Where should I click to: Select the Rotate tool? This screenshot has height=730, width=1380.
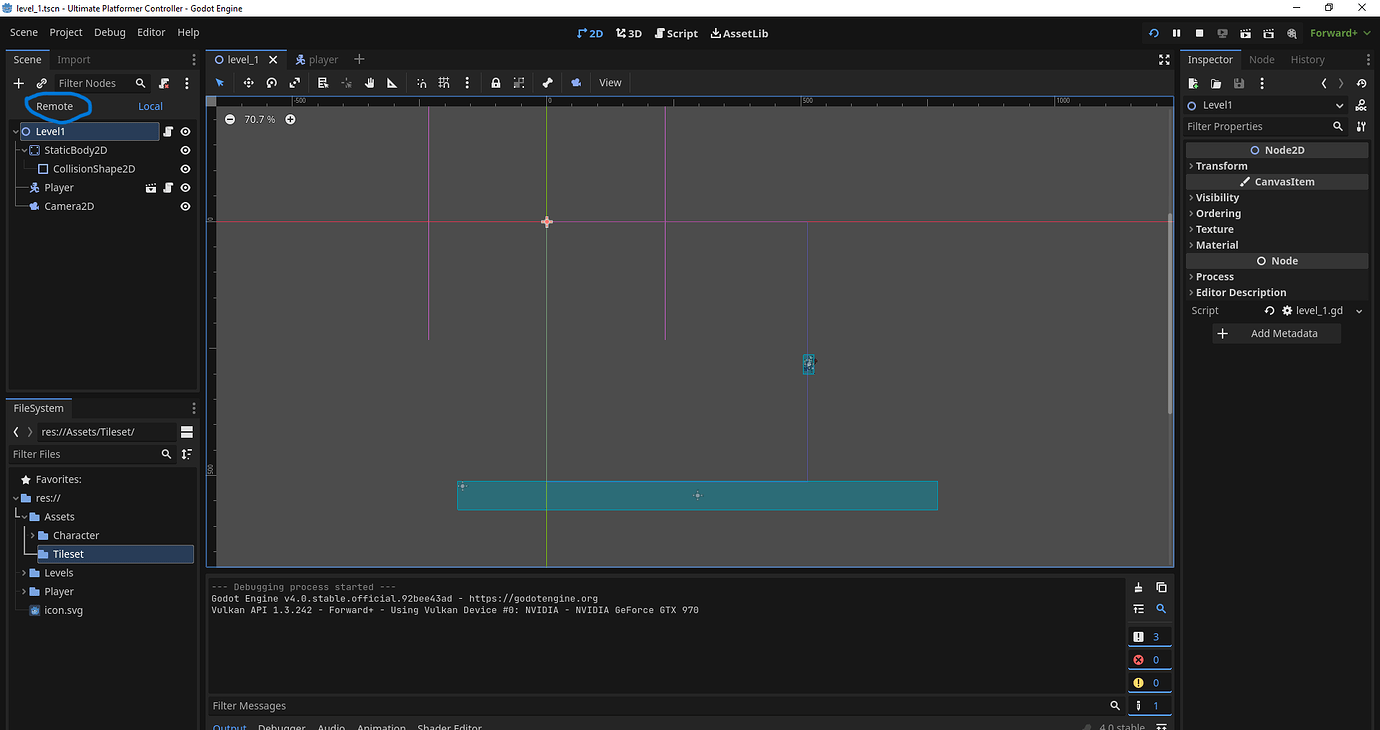271,82
